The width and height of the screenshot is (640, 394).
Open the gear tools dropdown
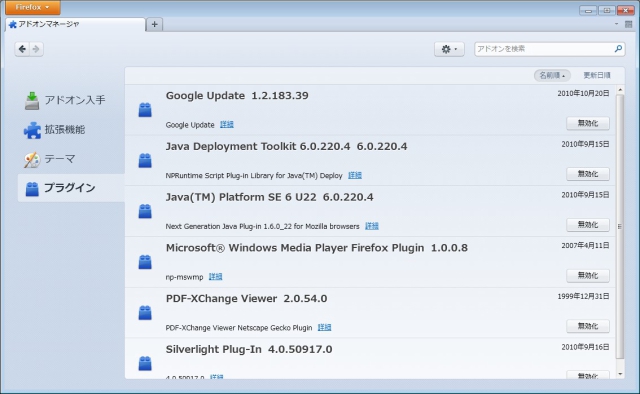click(449, 49)
